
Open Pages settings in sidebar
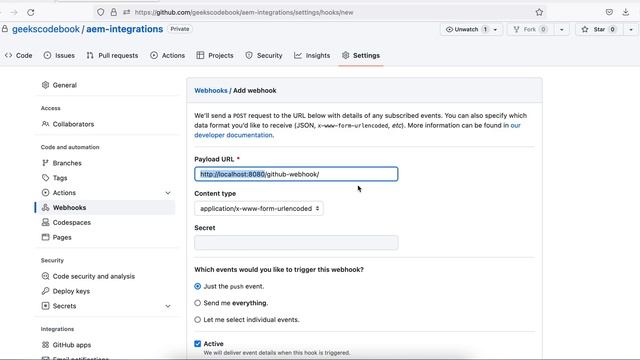click(62, 237)
